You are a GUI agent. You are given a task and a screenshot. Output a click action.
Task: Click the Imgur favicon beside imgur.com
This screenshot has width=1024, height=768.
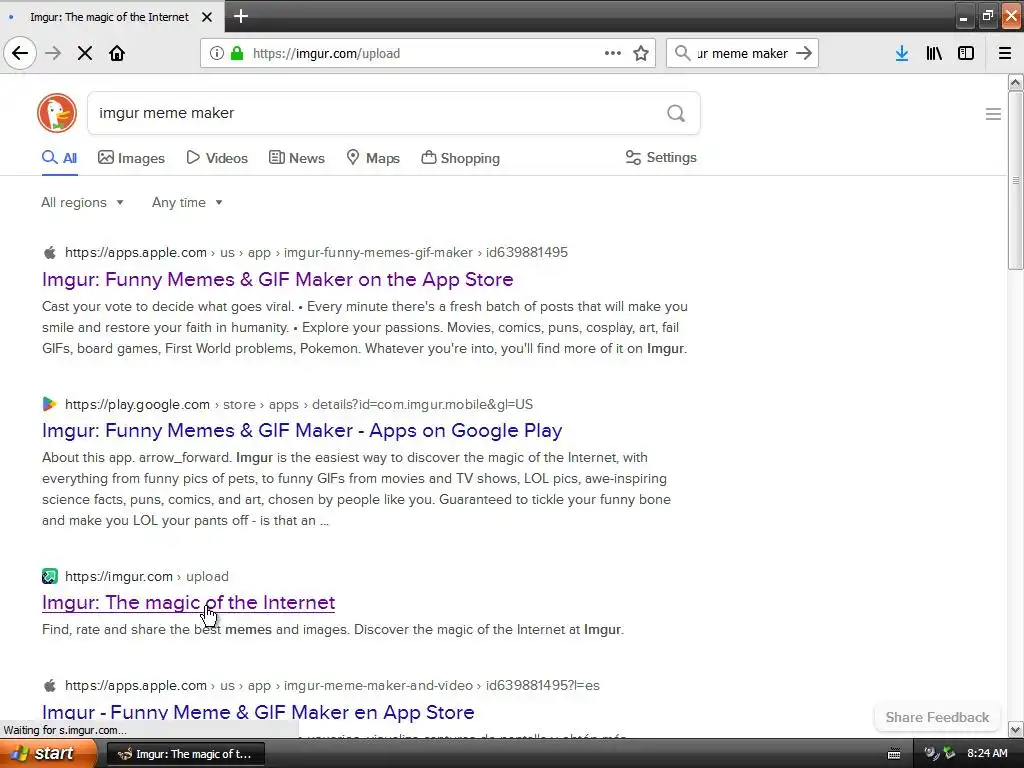click(x=50, y=576)
